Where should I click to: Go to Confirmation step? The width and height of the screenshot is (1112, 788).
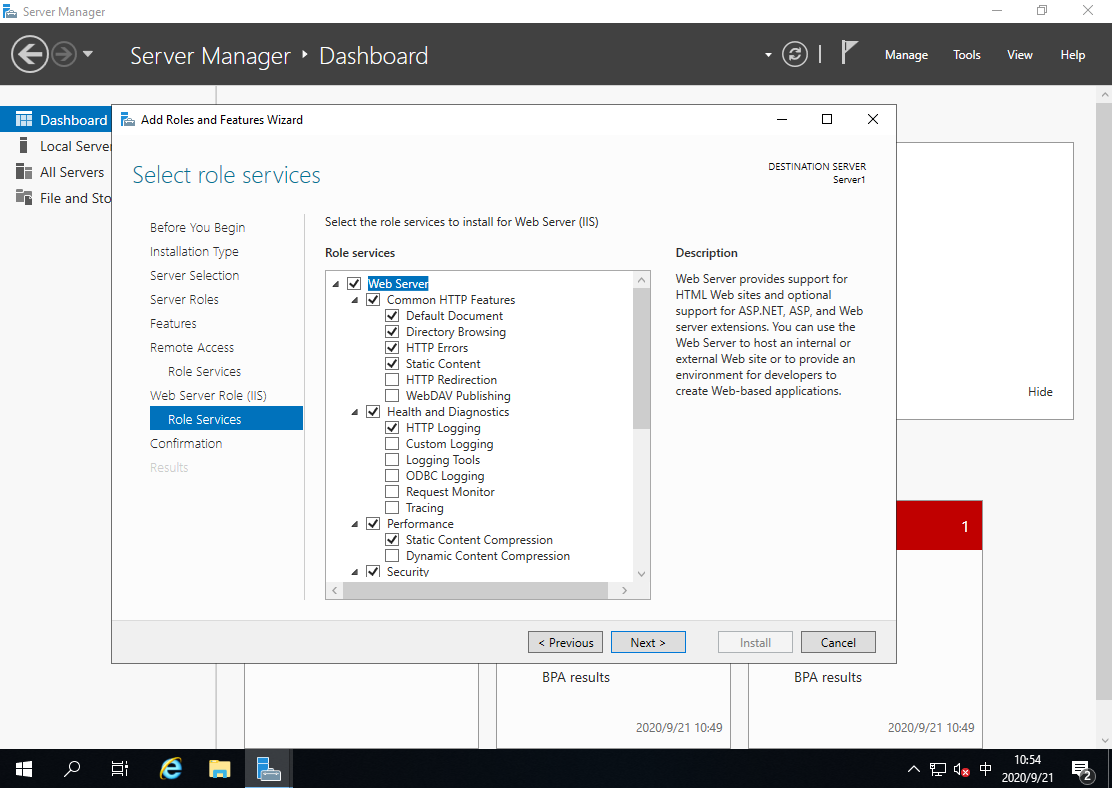186,443
